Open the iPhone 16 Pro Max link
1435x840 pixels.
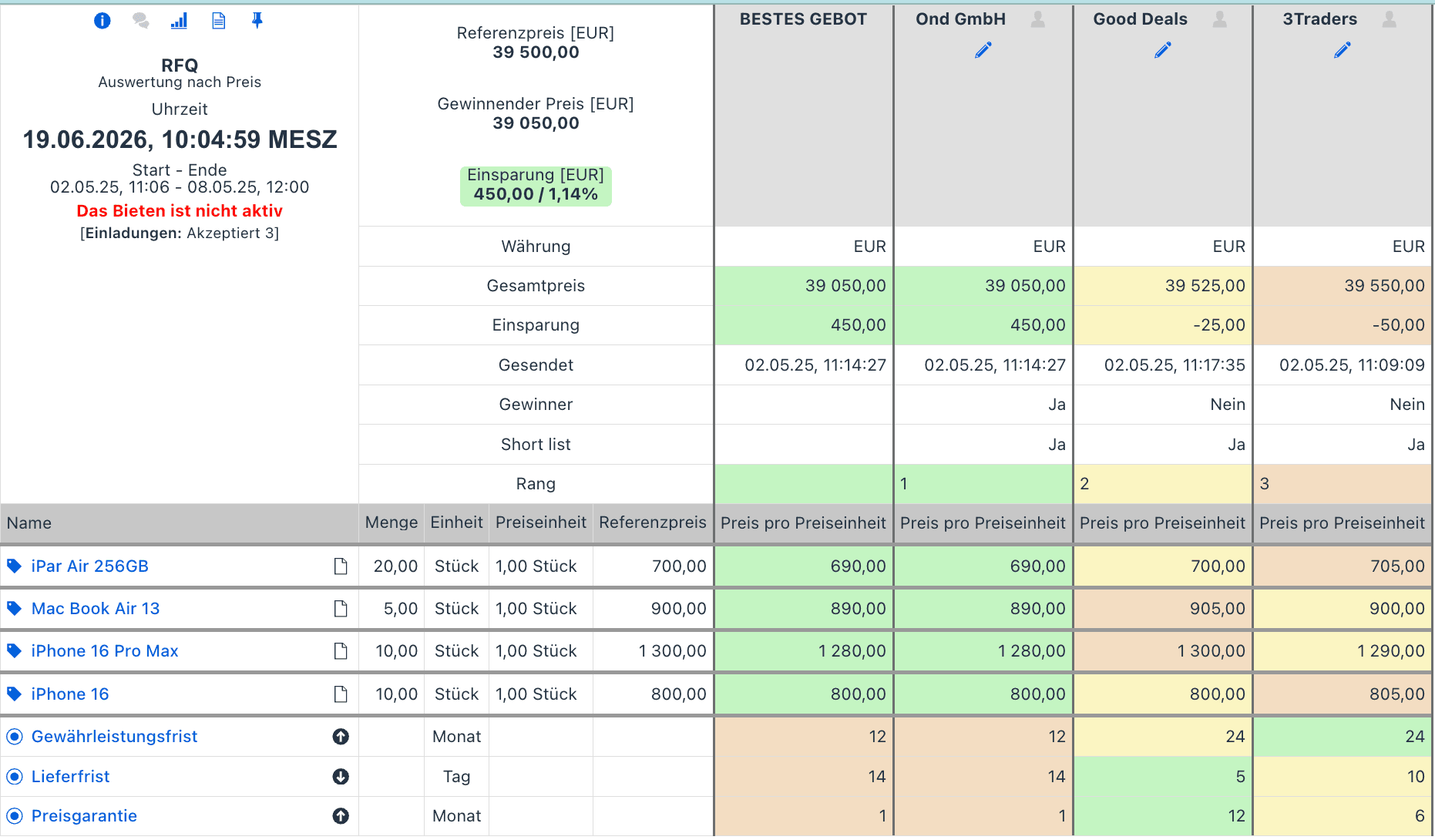coord(105,651)
